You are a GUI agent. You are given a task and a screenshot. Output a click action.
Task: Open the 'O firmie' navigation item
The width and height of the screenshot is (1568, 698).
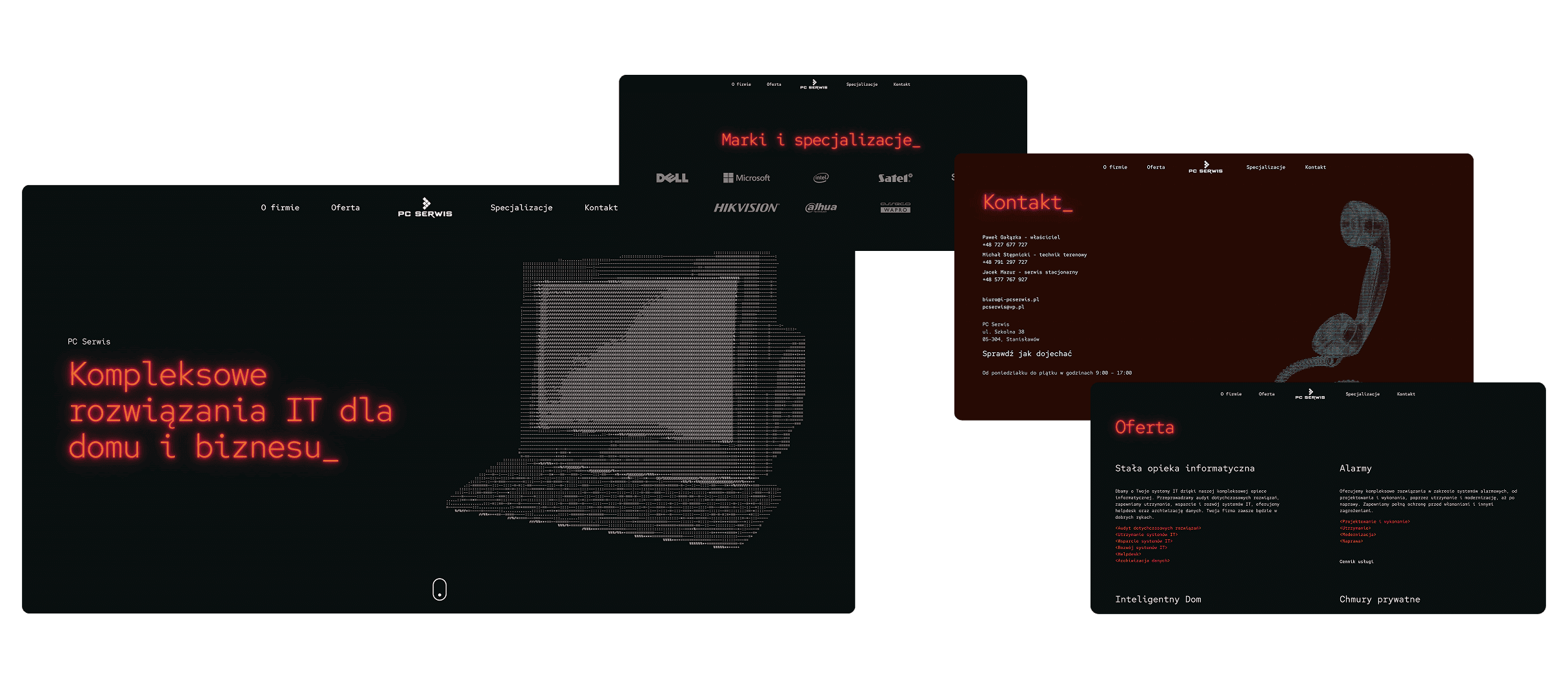(x=281, y=207)
